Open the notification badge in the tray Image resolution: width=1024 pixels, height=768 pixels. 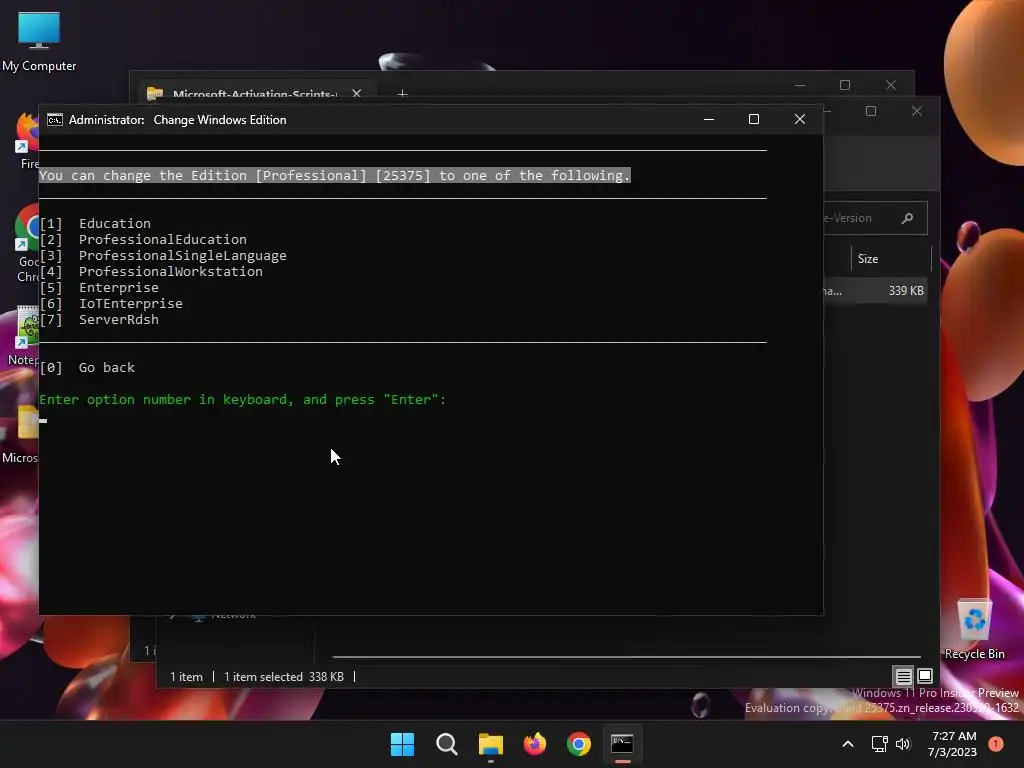click(x=995, y=744)
